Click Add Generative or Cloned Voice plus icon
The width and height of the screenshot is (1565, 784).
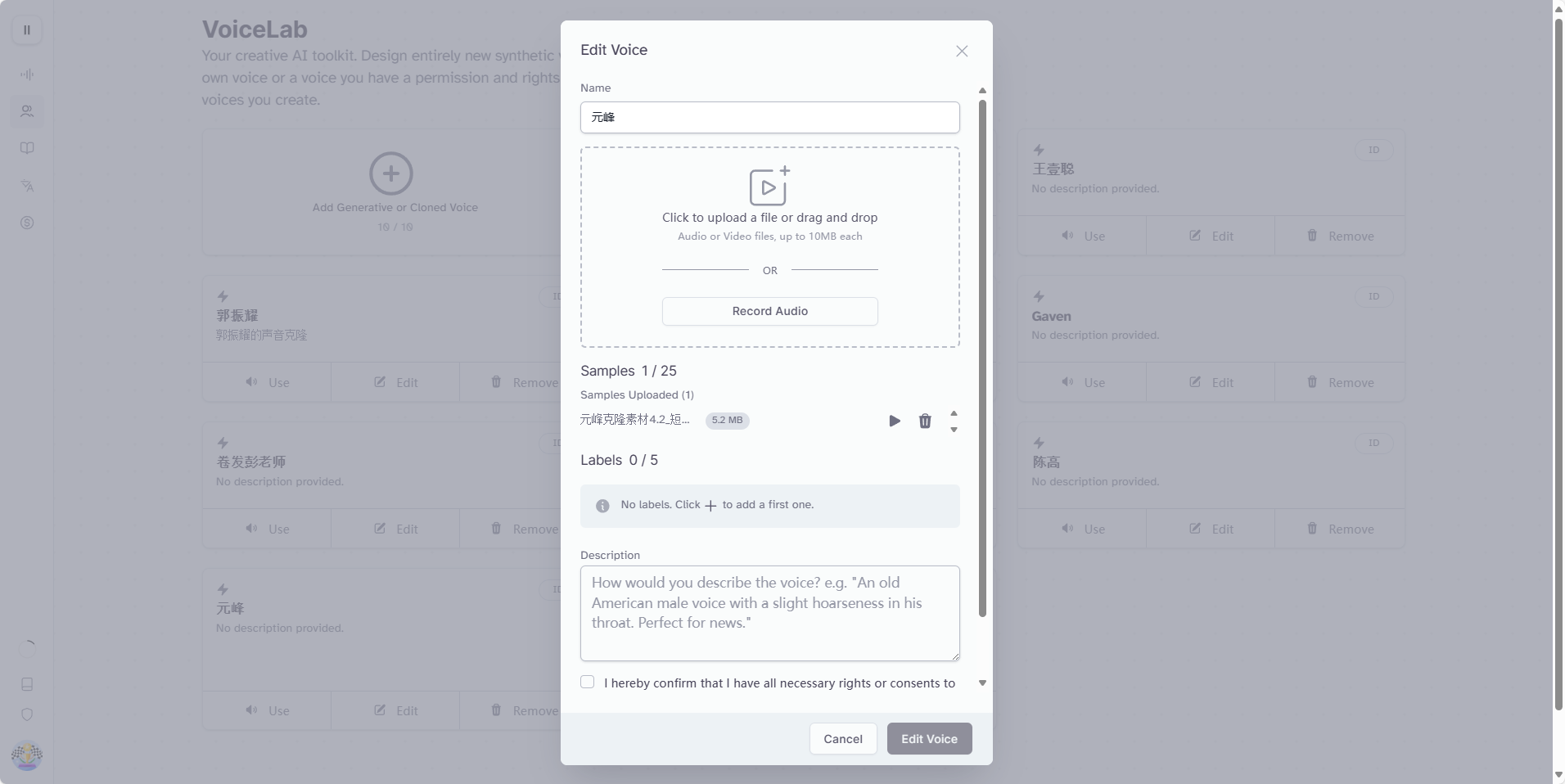[x=391, y=173]
